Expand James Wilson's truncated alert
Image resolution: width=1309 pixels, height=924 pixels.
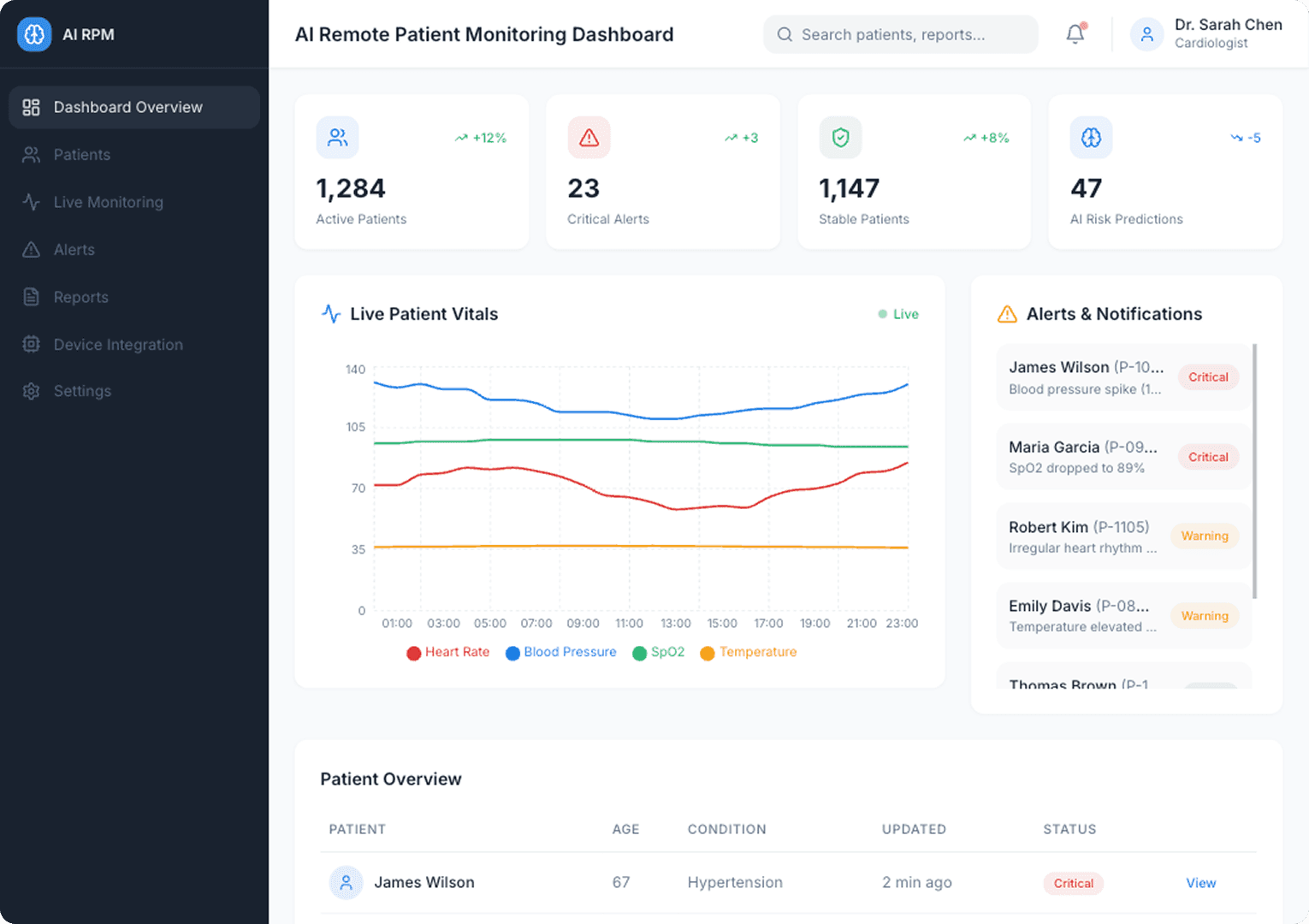pyautogui.click(x=1122, y=376)
